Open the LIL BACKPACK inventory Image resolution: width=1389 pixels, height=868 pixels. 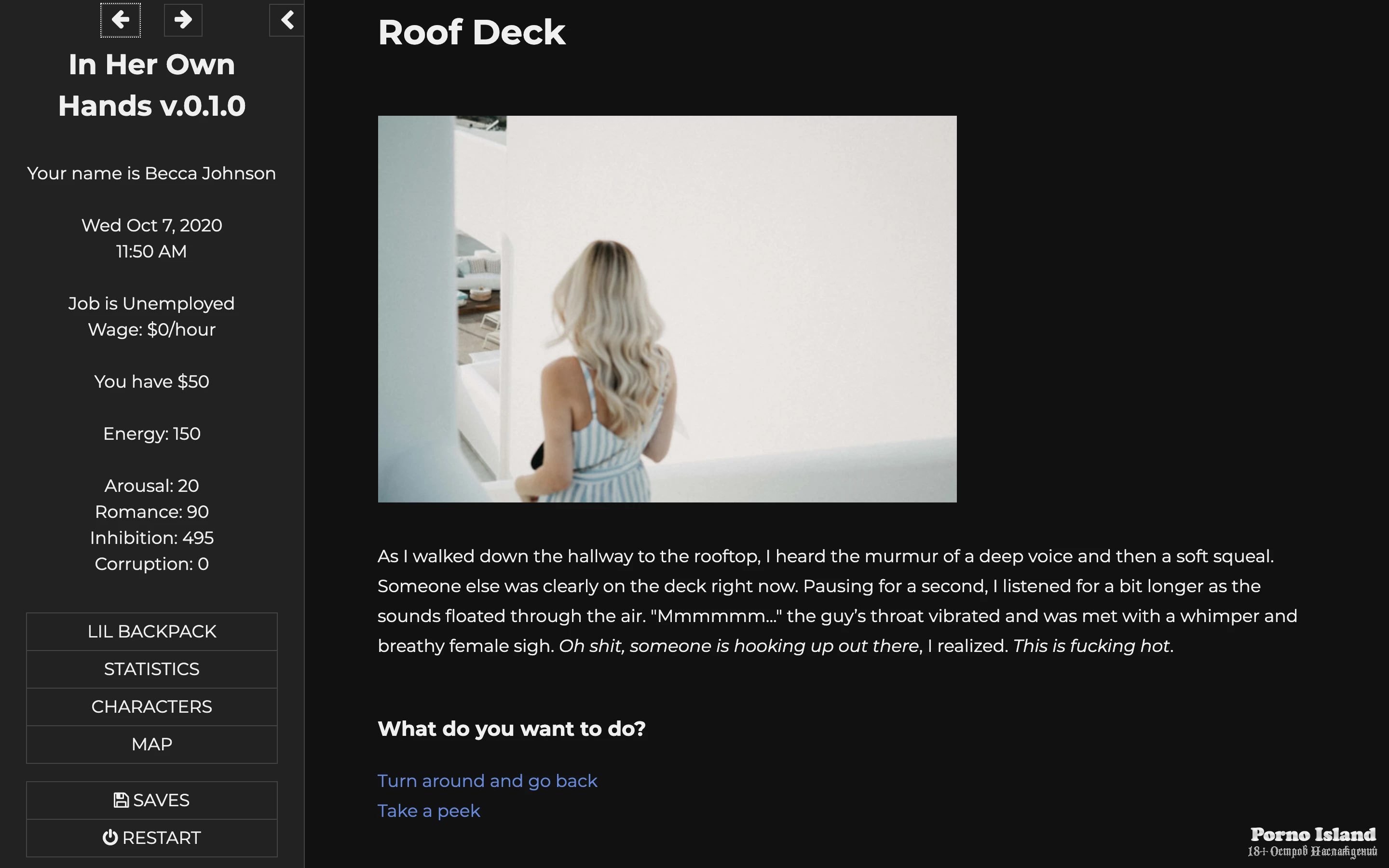151,632
